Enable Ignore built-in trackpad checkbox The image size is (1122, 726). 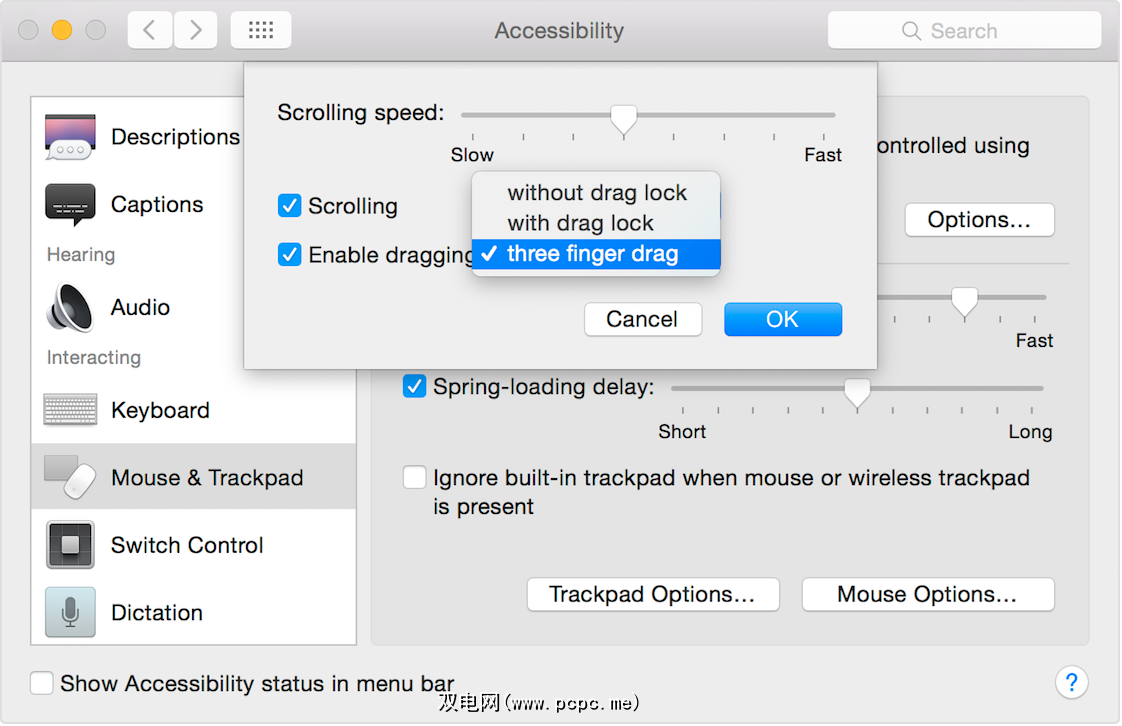pyautogui.click(x=414, y=478)
